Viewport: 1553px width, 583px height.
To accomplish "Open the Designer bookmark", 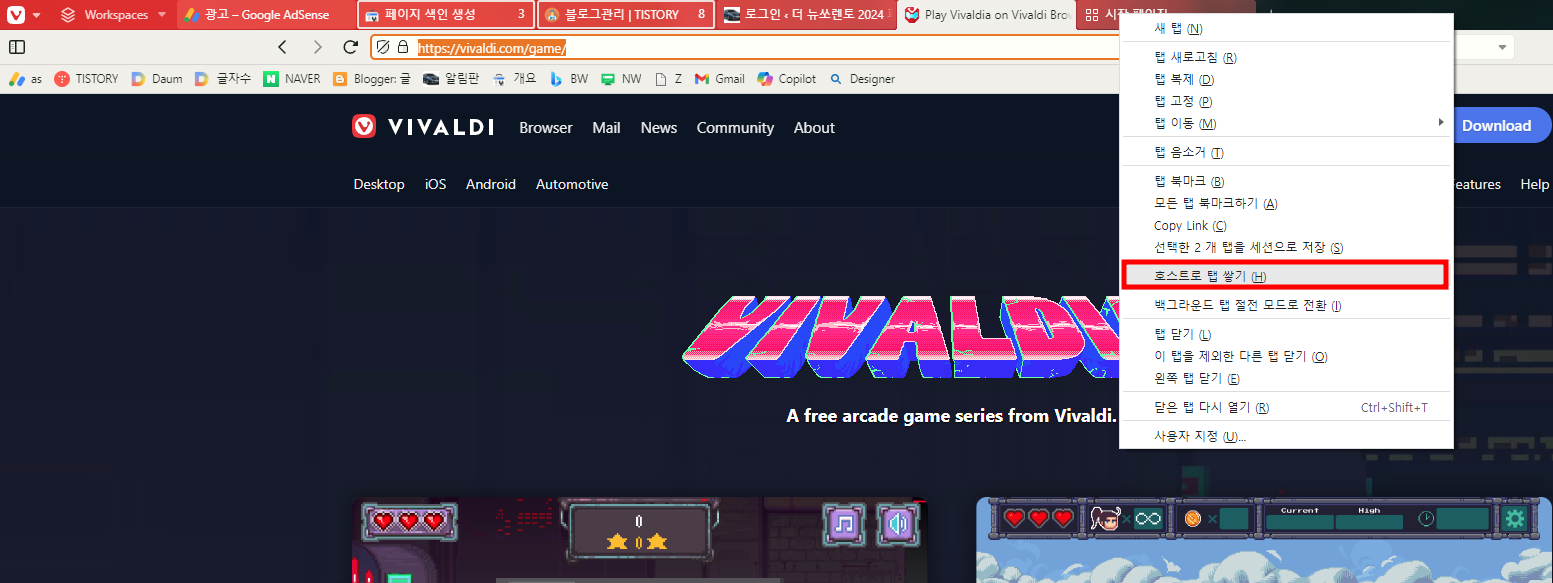I will (862, 78).
